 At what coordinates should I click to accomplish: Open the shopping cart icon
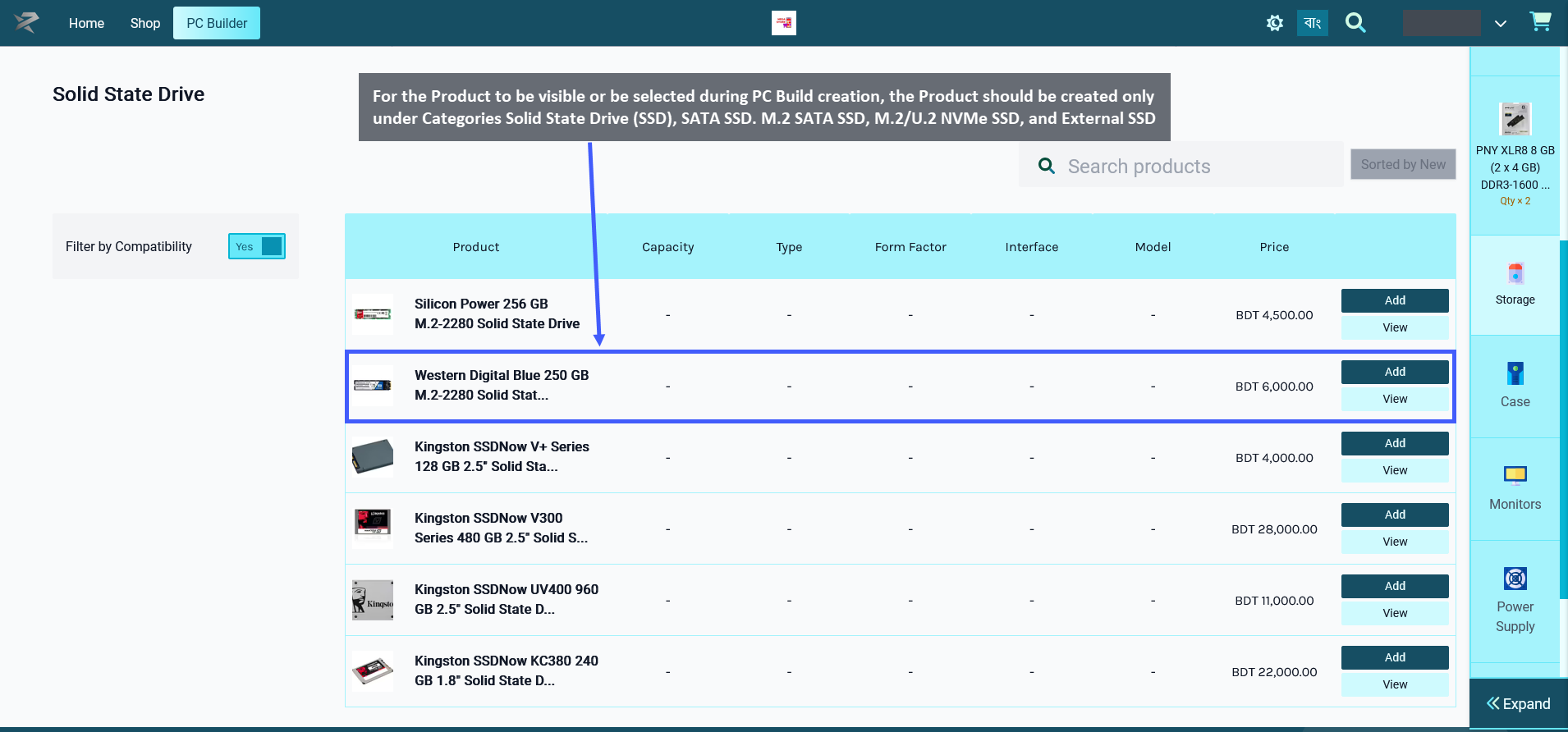1540,22
